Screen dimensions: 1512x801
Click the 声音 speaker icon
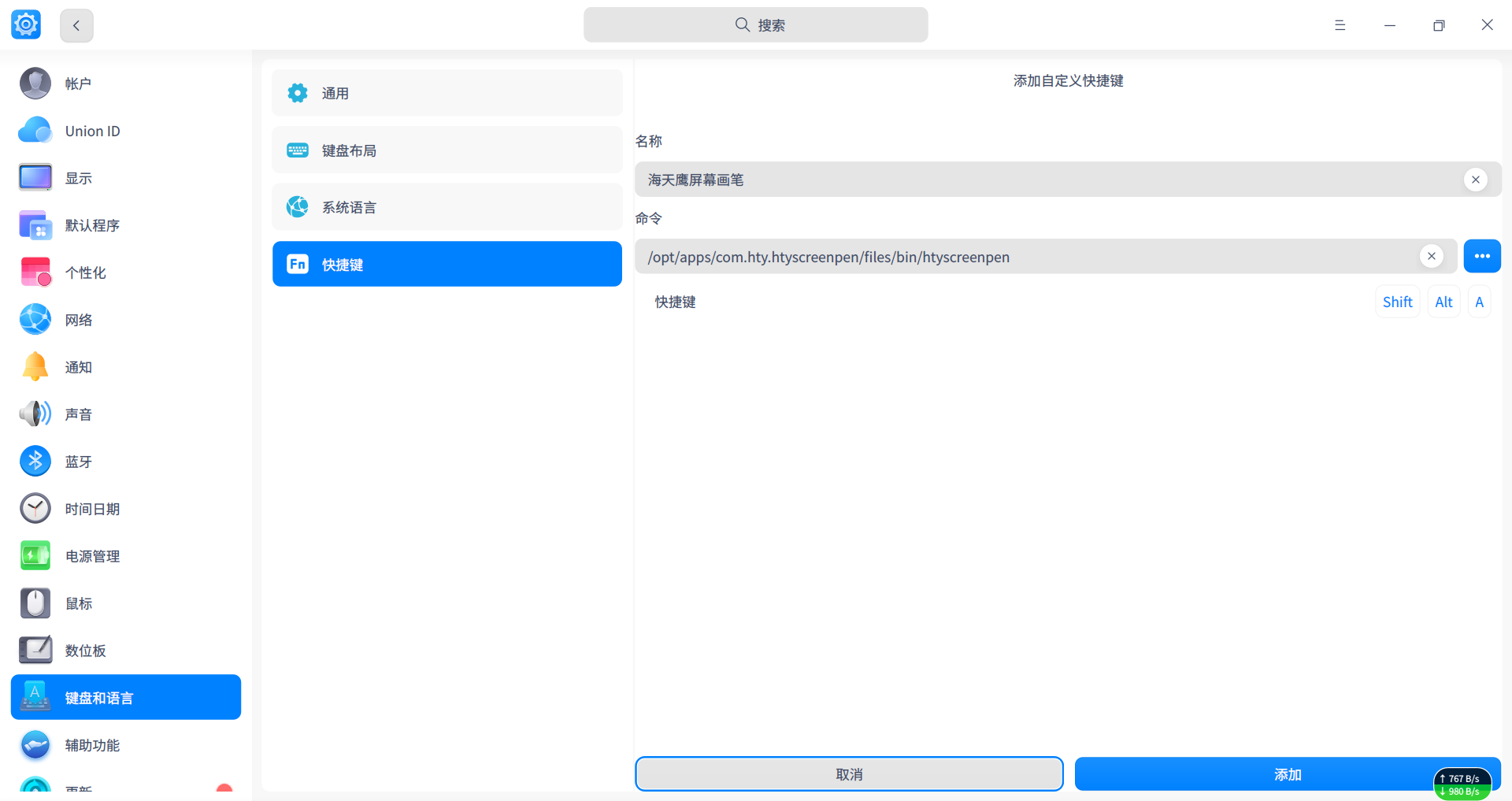pyautogui.click(x=35, y=414)
